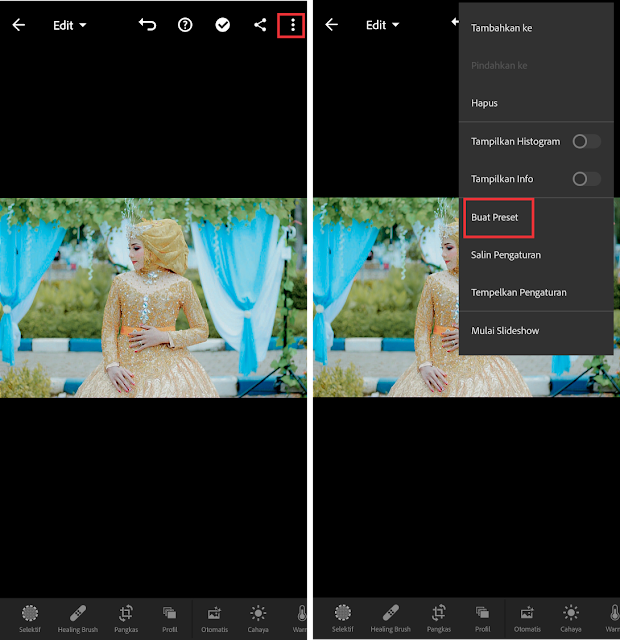Share the photo via share icon

pyautogui.click(x=260, y=25)
